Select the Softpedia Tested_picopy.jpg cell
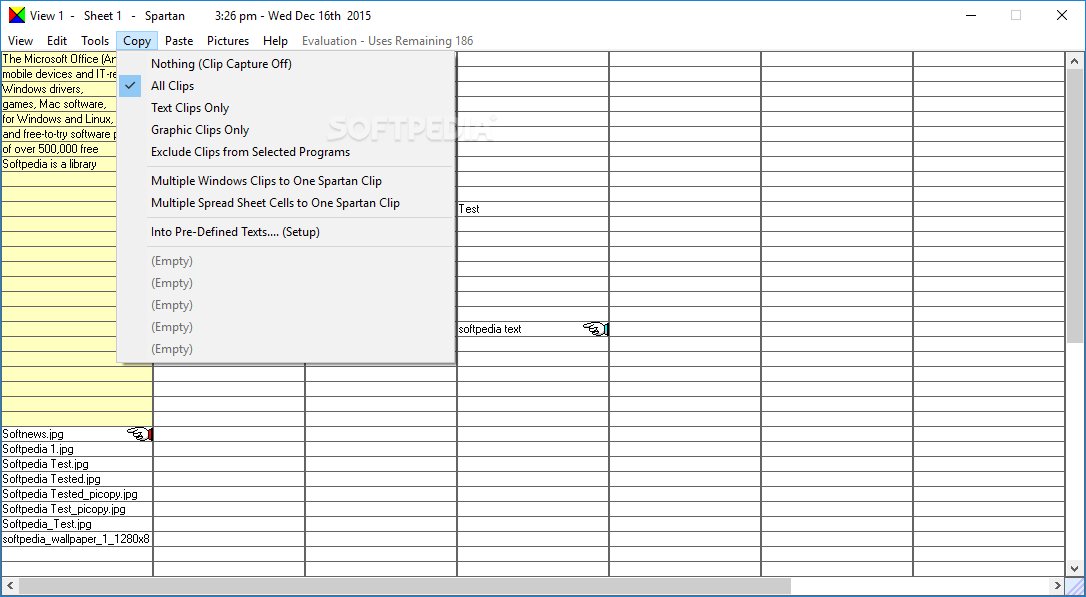This screenshot has height=597, width=1086. coord(77,494)
